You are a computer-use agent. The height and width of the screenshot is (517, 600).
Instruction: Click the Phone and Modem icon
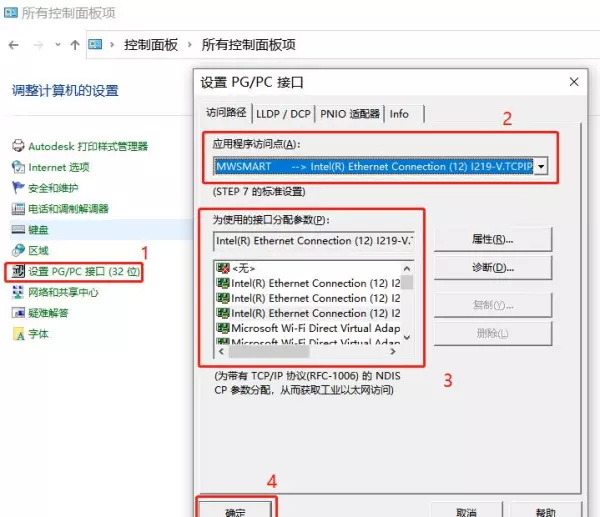click(18, 209)
